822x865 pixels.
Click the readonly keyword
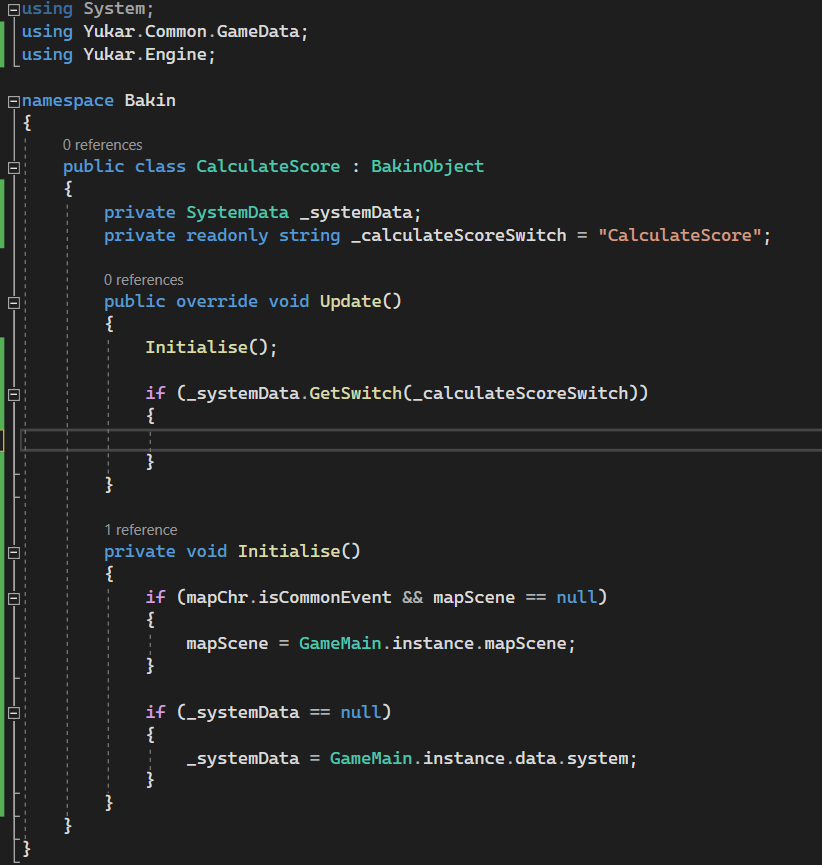coord(227,235)
